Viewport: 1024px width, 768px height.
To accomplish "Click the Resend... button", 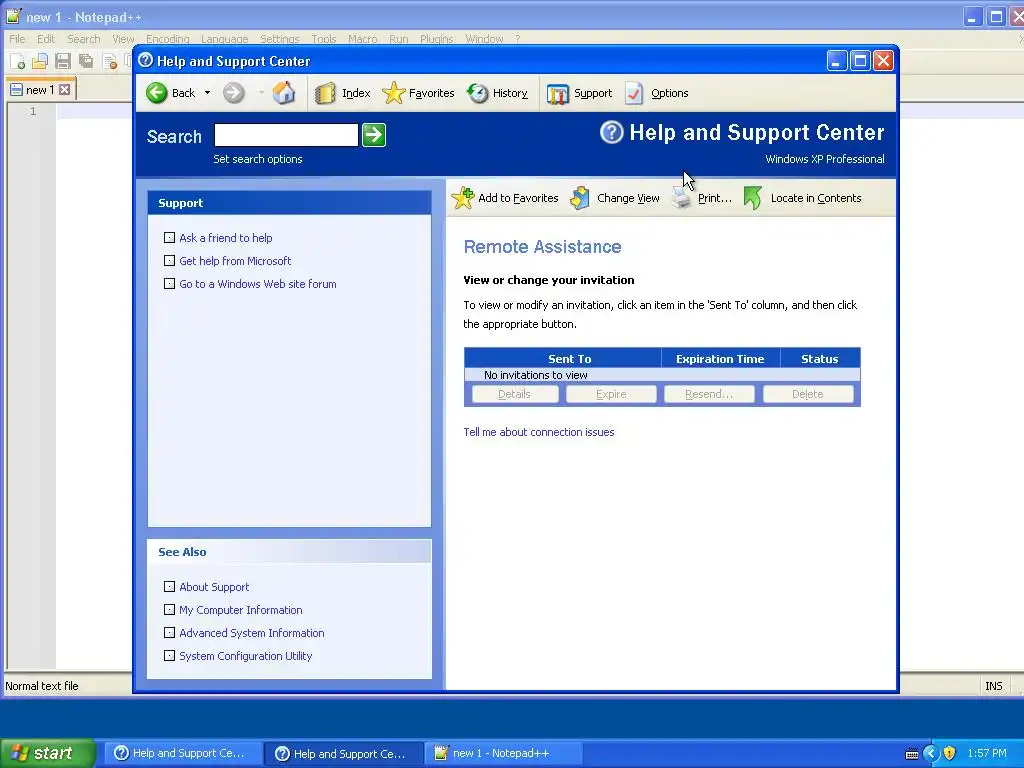I will pyautogui.click(x=709, y=394).
